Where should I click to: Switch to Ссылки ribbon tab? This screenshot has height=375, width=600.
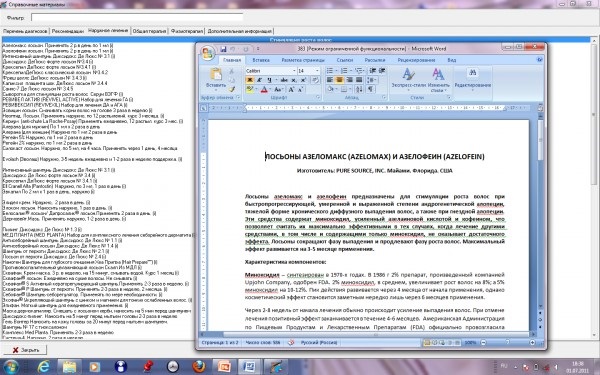[344, 60]
